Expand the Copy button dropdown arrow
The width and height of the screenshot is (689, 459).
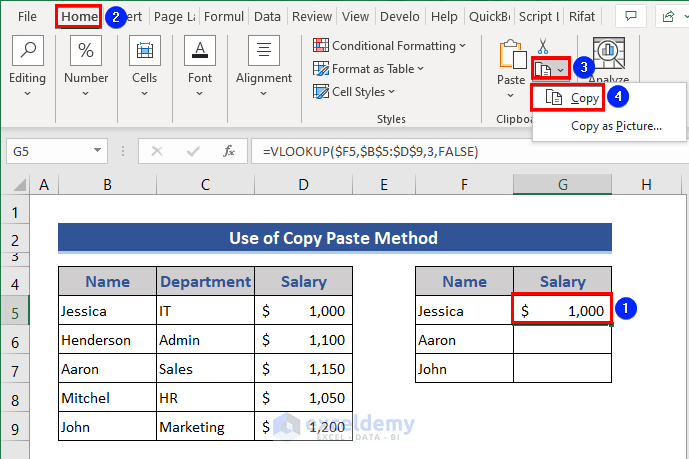tap(560, 70)
